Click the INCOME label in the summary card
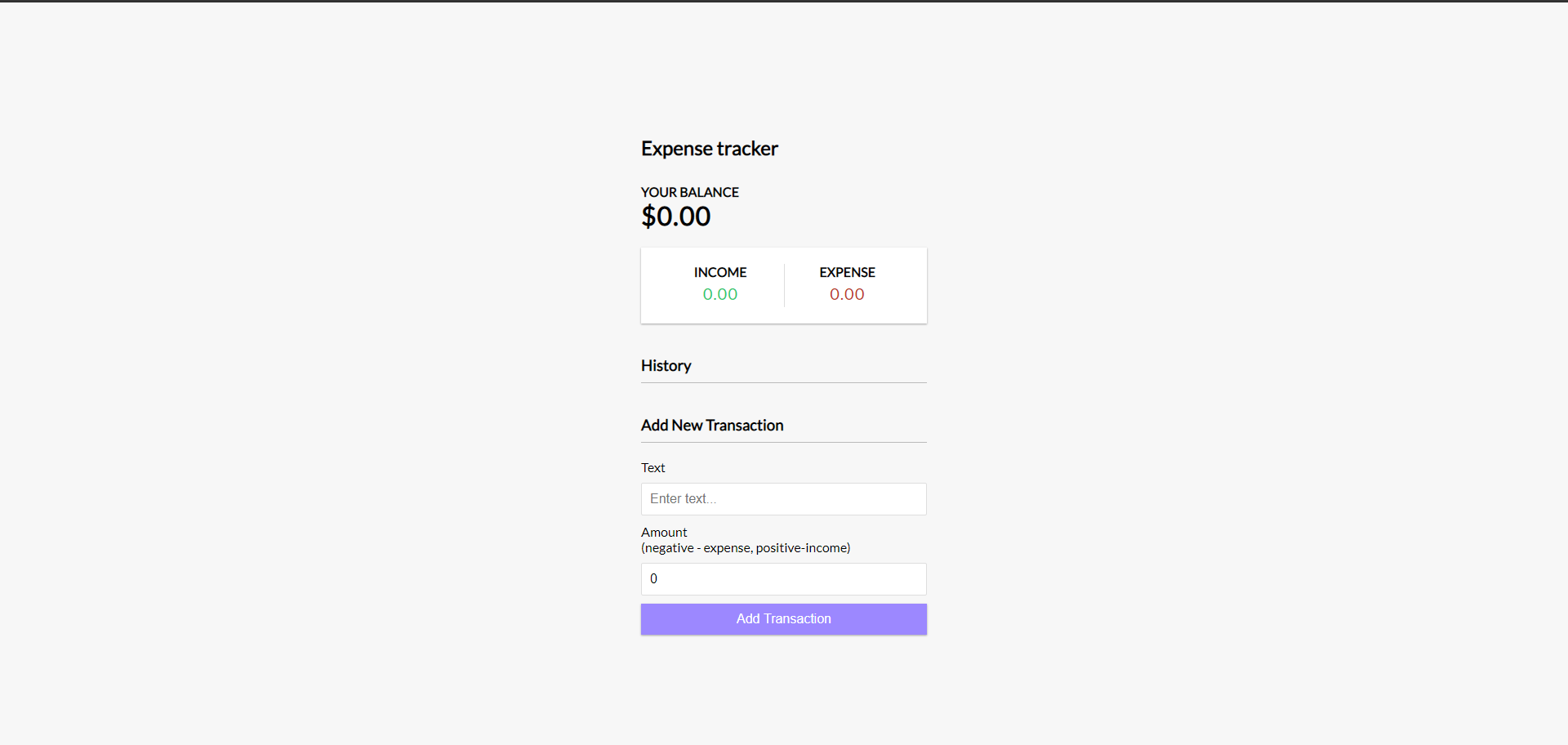This screenshot has height=745, width=1568. [719, 273]
